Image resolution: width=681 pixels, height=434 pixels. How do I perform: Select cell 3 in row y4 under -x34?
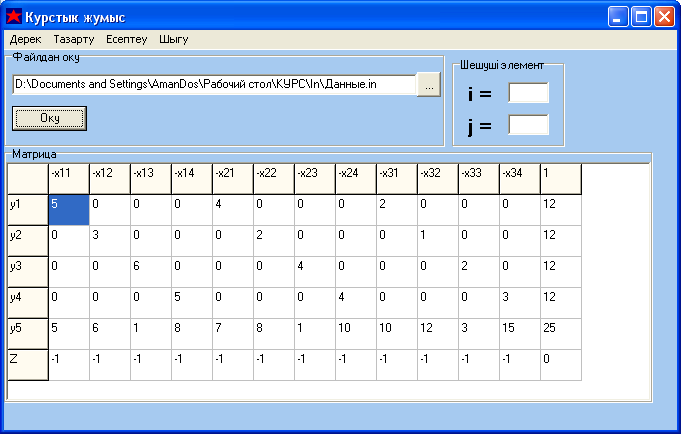coord(520,303)
